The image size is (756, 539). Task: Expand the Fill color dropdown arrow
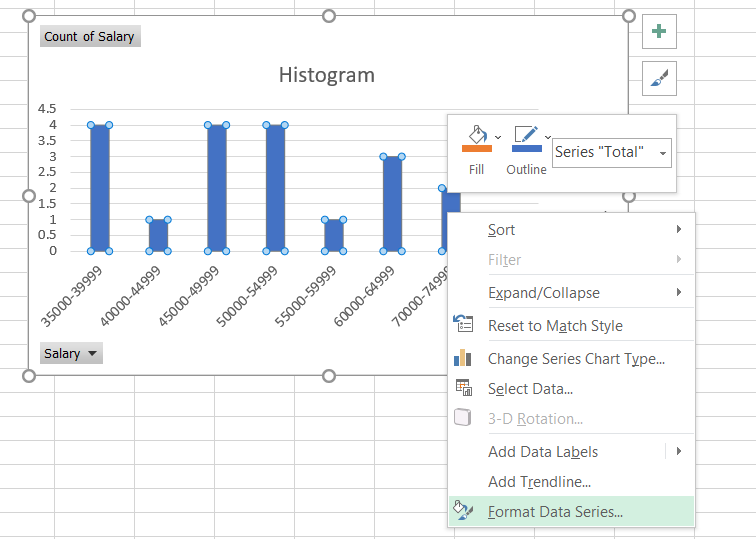coord(498,136)
